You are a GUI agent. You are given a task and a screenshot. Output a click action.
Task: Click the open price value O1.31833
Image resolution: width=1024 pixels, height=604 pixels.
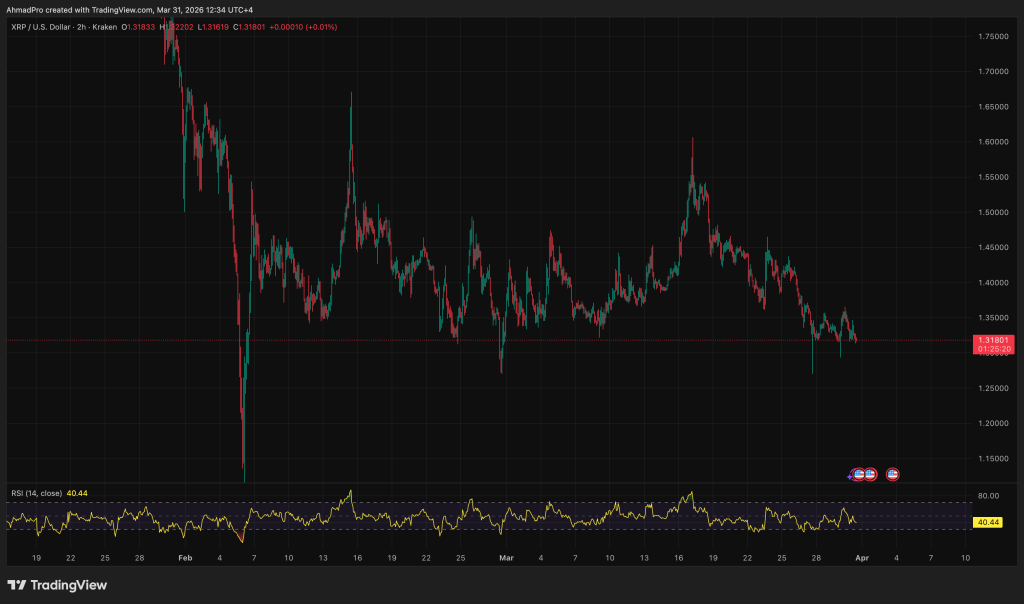click(x=142, y=27)
